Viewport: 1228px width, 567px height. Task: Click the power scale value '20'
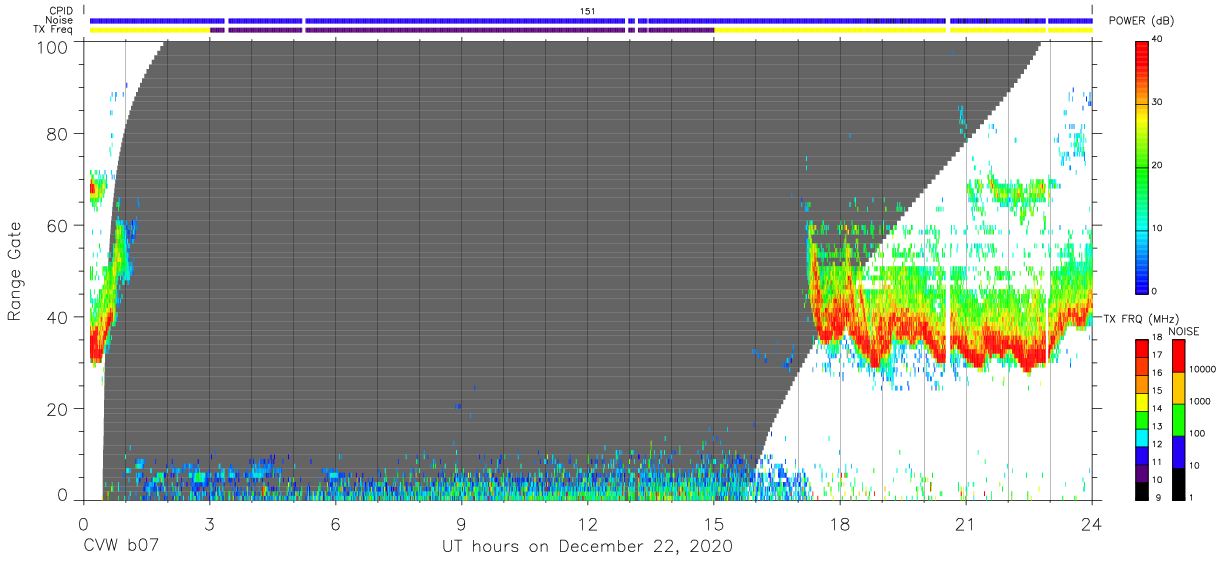click(x=1157, y=166)
